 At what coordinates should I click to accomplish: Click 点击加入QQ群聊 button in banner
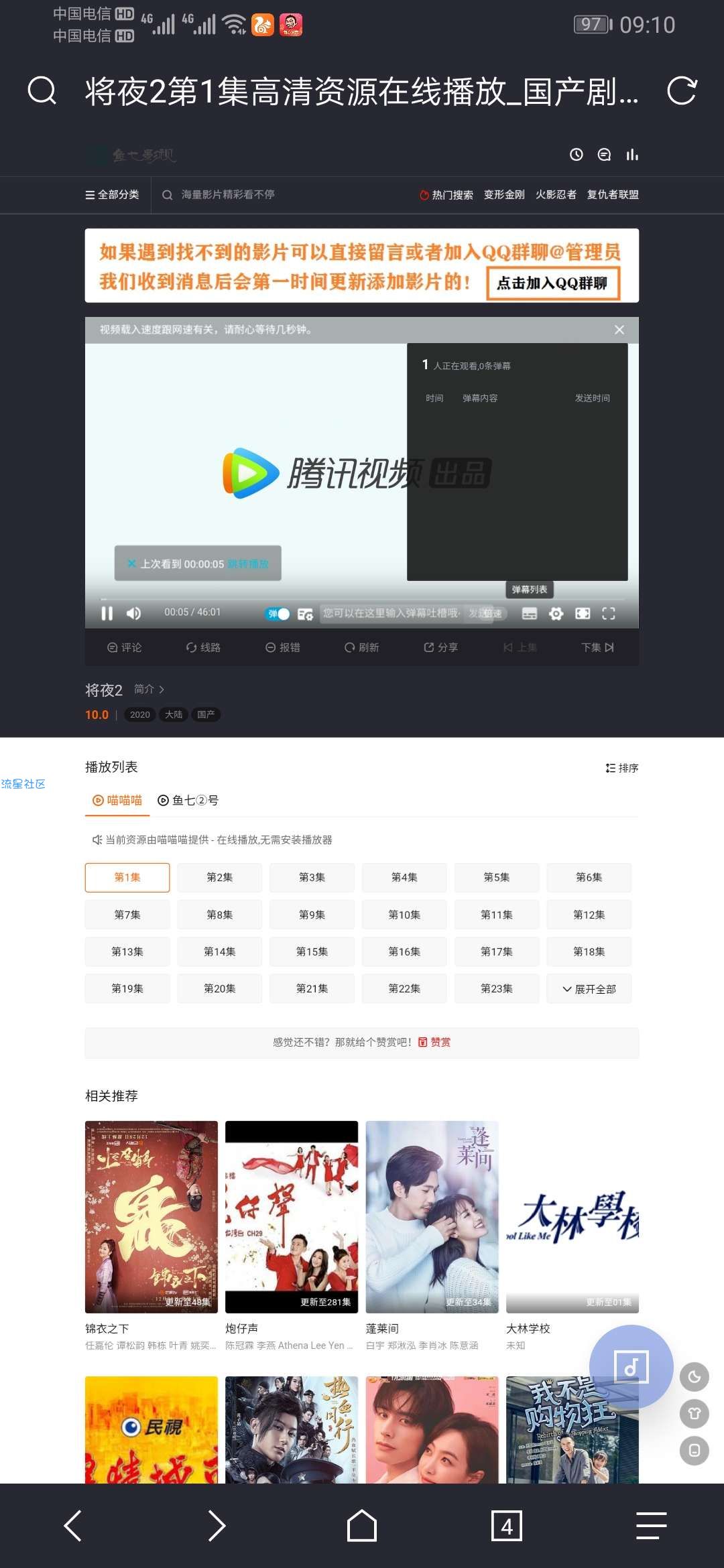(x=552, y=283)
